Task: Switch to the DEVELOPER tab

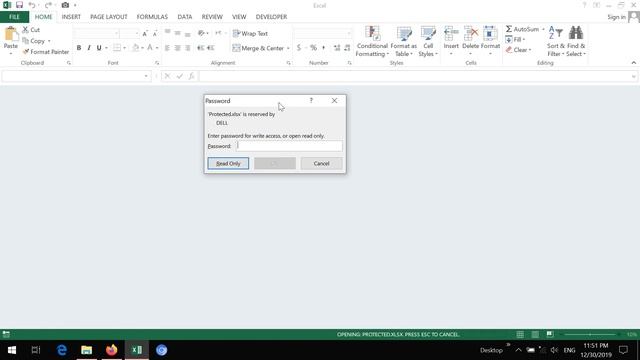Action: (x=271, y=17)
